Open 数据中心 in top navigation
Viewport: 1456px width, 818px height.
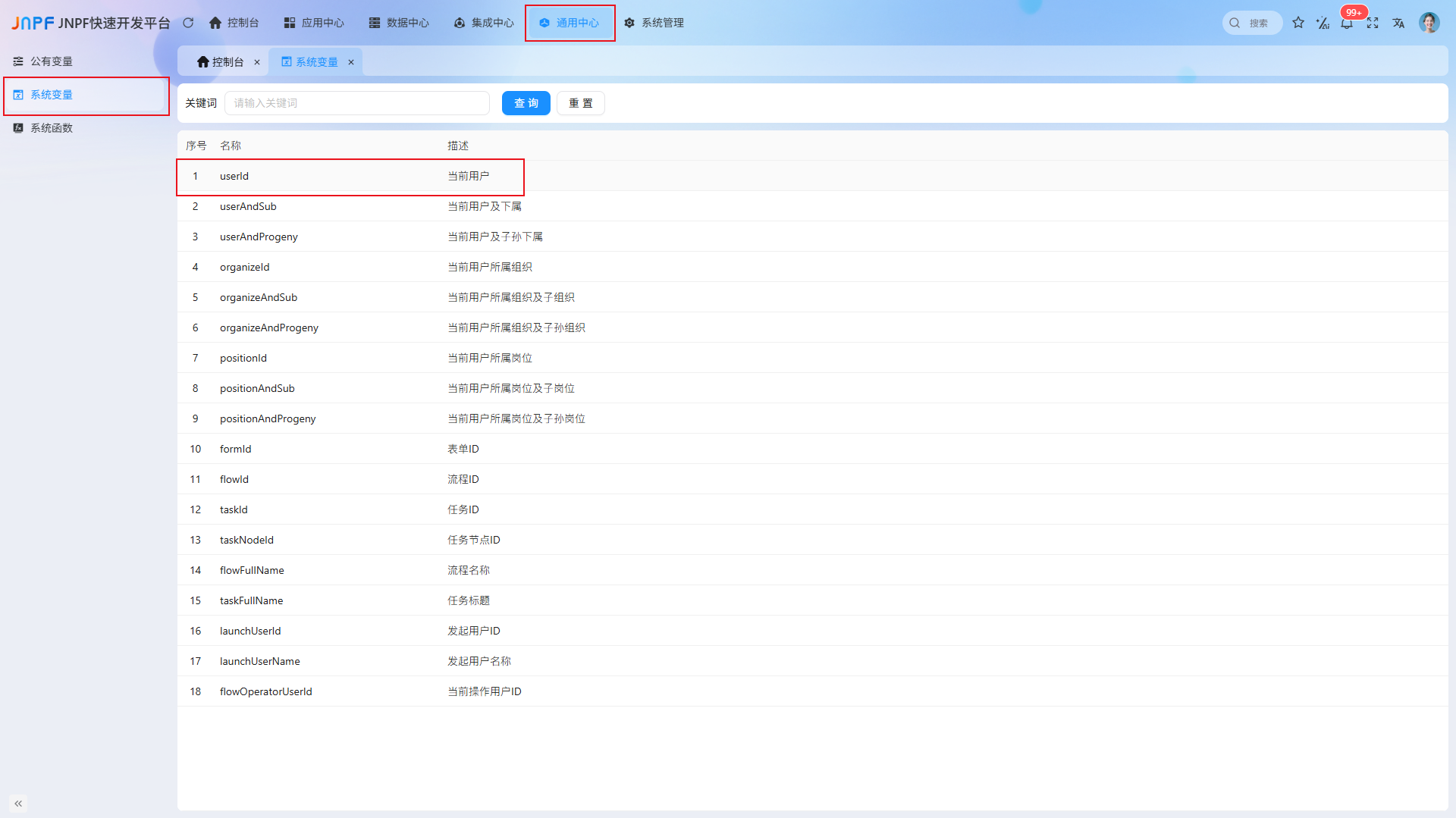pos(399,23)
